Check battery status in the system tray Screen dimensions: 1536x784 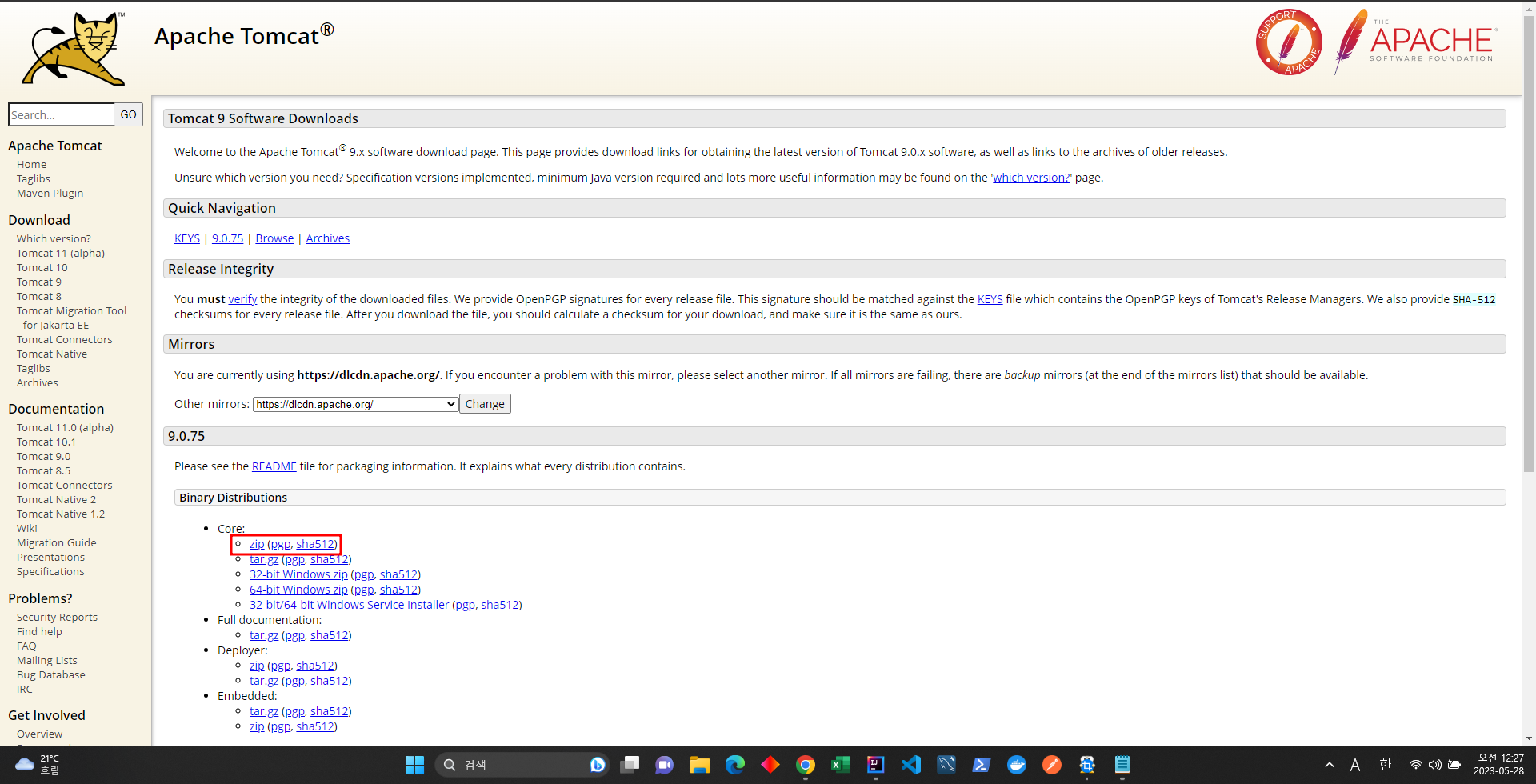[x=1454, y=765]
